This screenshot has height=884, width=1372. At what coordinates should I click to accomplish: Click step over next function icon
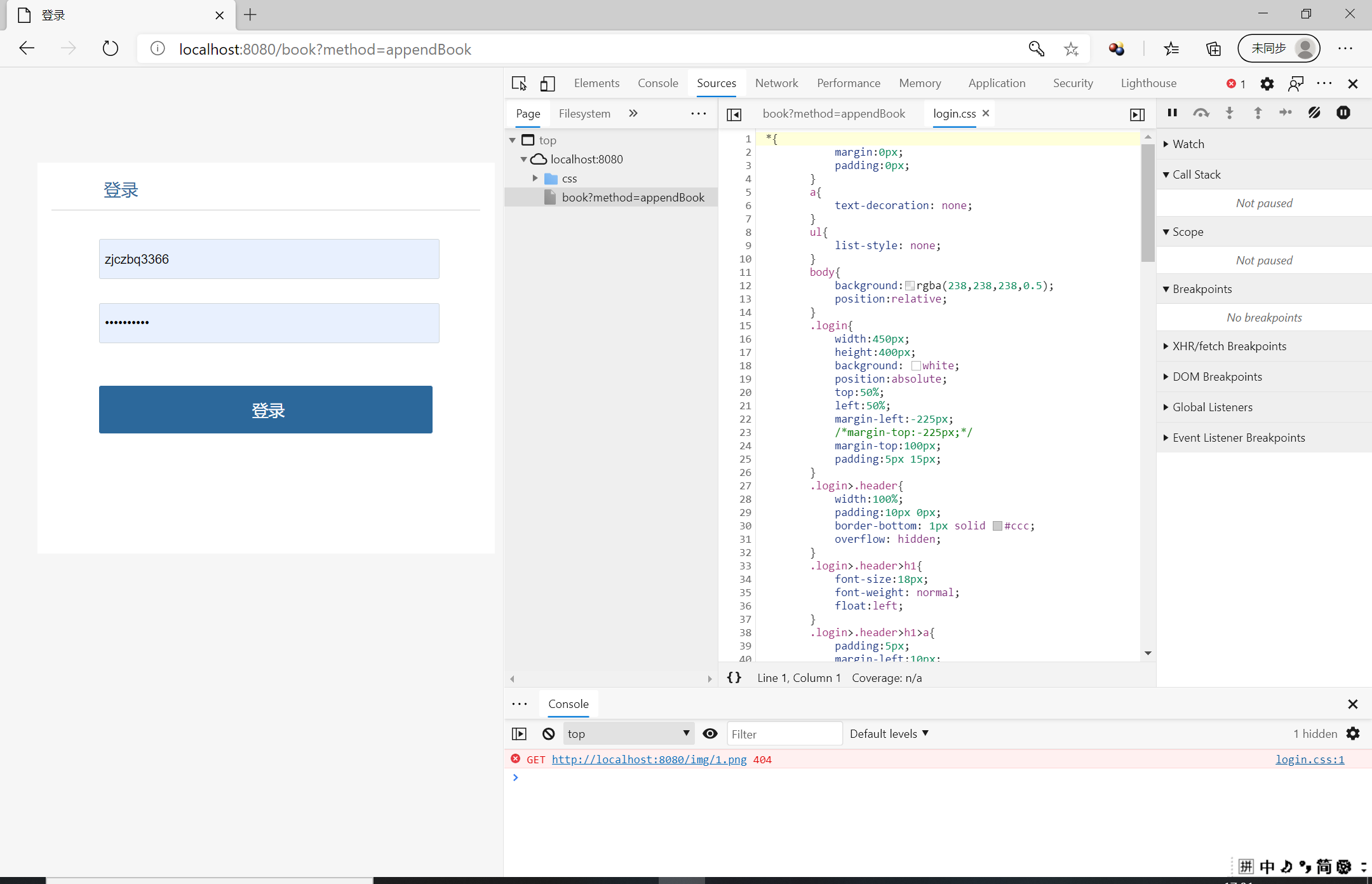1200,113
